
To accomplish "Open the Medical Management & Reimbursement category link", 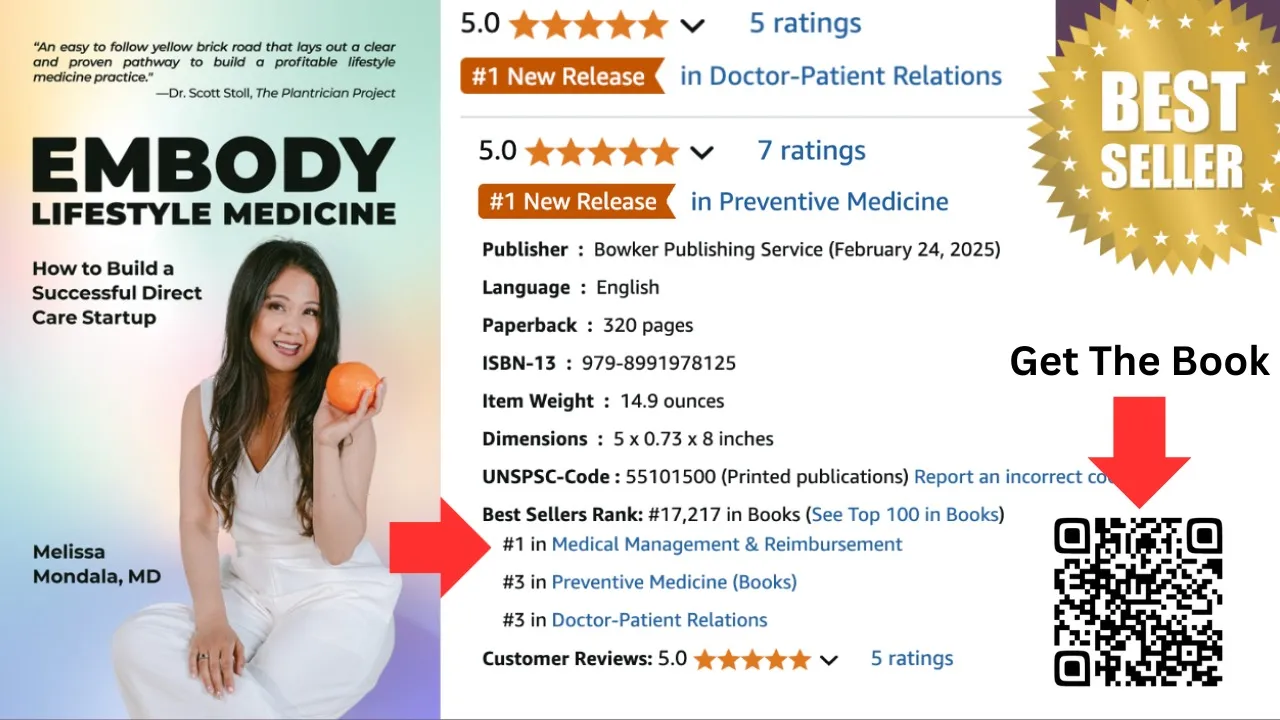I will point(727,544).
